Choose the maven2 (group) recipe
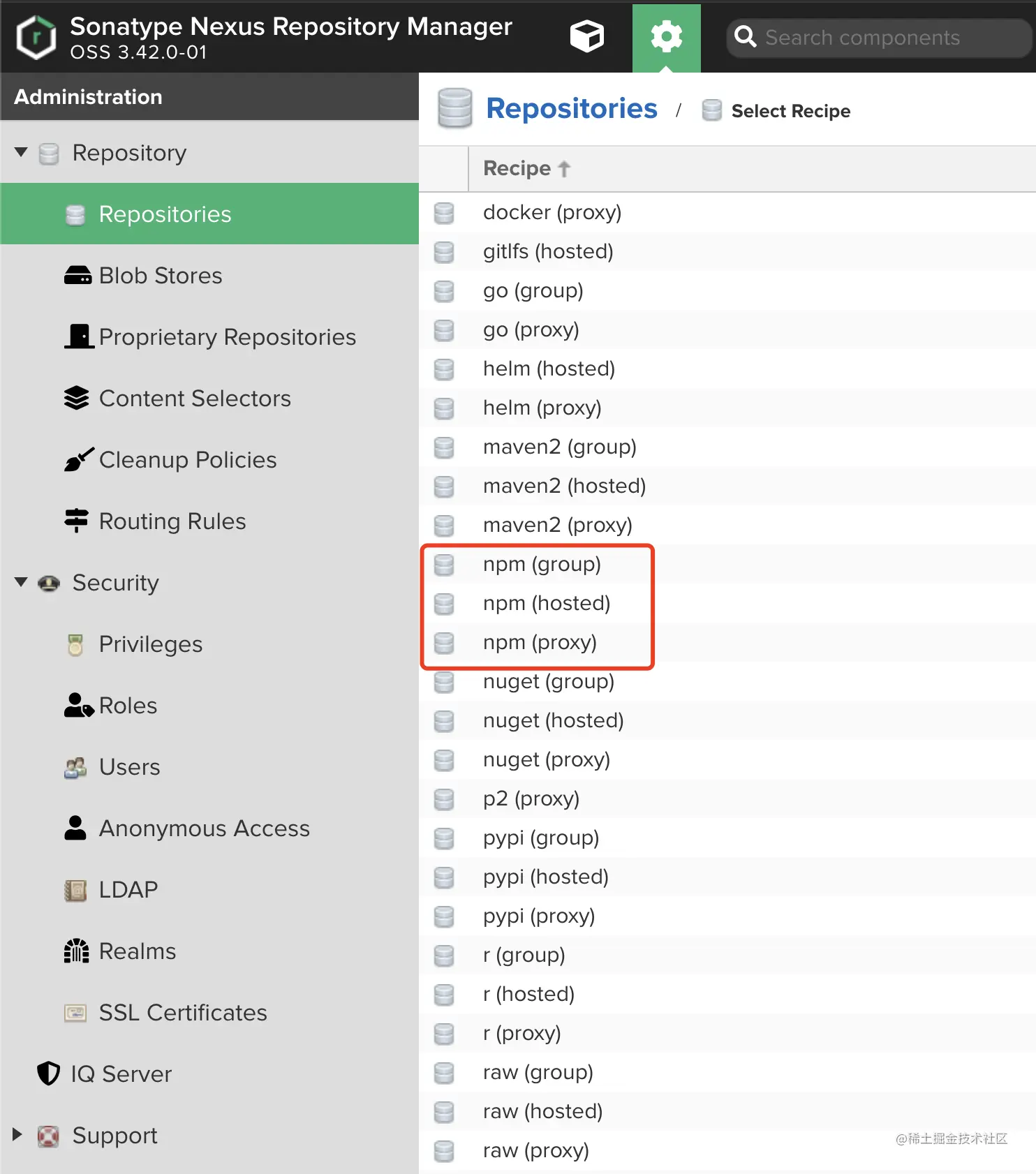 click(x=560, y=447)
